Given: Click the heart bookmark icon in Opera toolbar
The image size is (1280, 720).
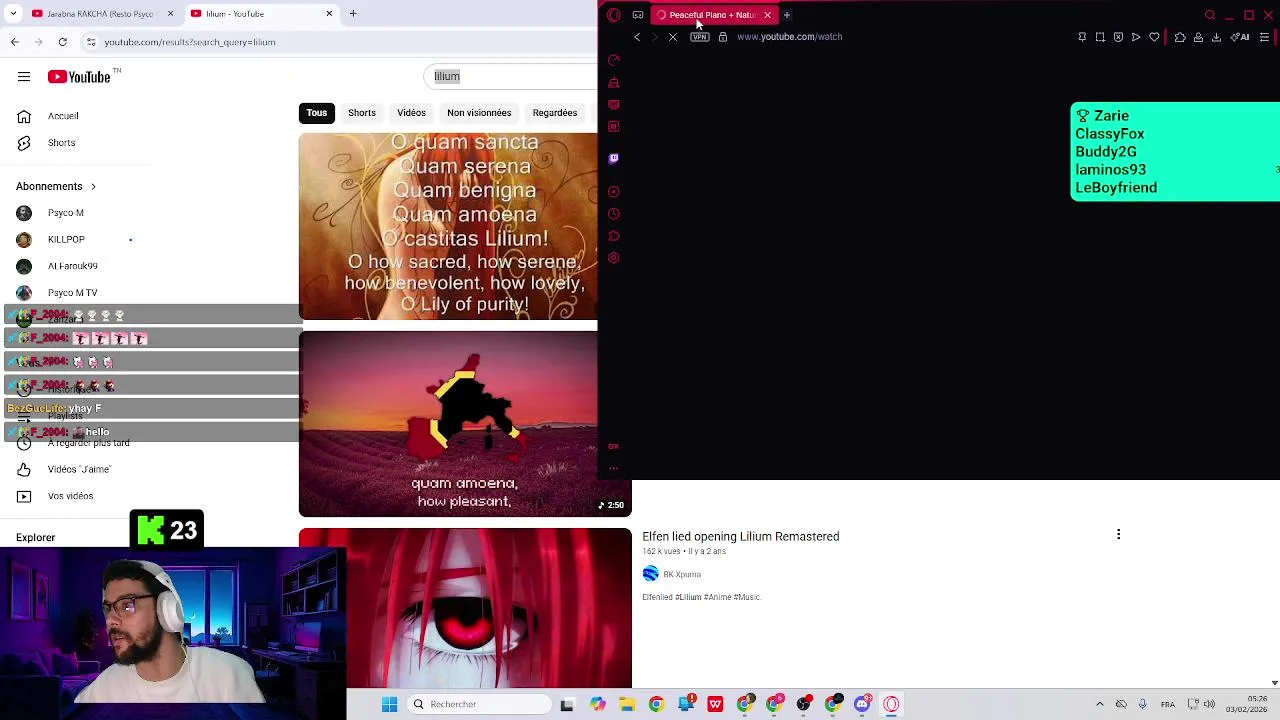Looking at the screenshot, I should 1154,37.
